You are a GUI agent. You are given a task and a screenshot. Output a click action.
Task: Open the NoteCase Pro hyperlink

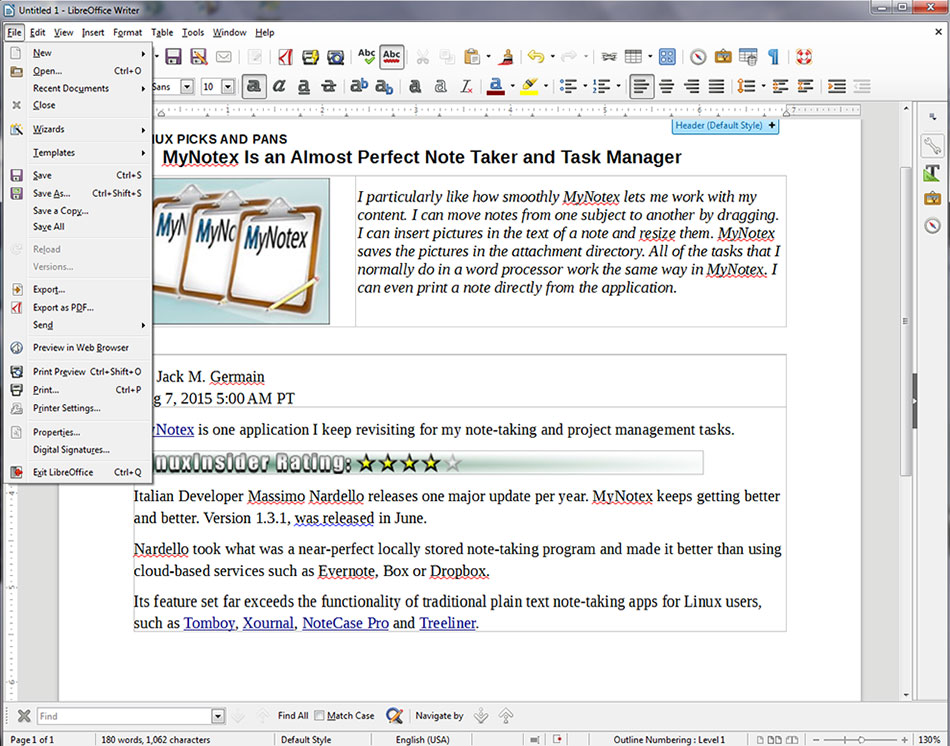pyautogui.click(x=345, y=623)
